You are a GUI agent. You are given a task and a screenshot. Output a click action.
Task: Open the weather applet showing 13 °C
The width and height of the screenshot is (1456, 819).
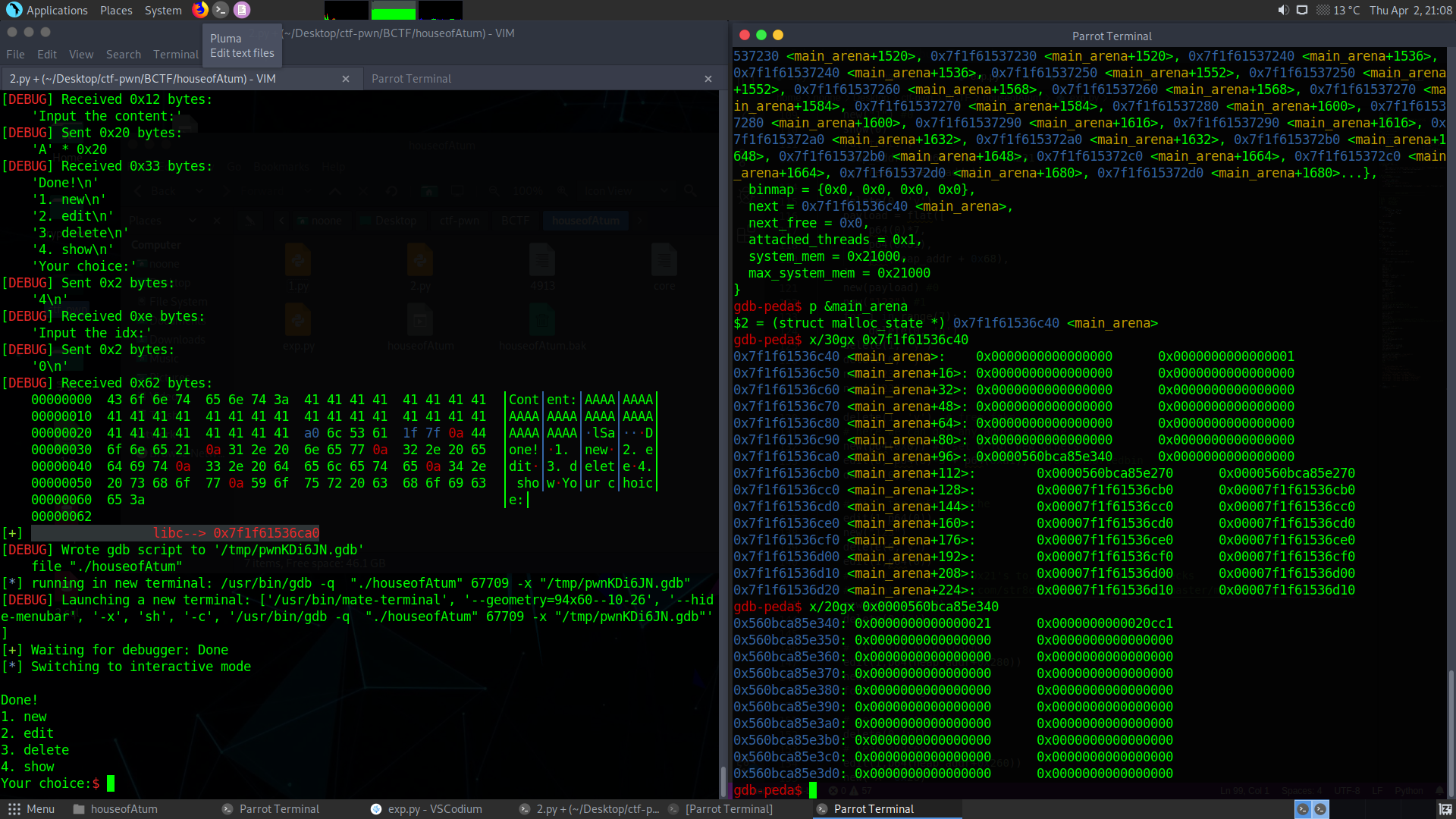coord(1338,10)
